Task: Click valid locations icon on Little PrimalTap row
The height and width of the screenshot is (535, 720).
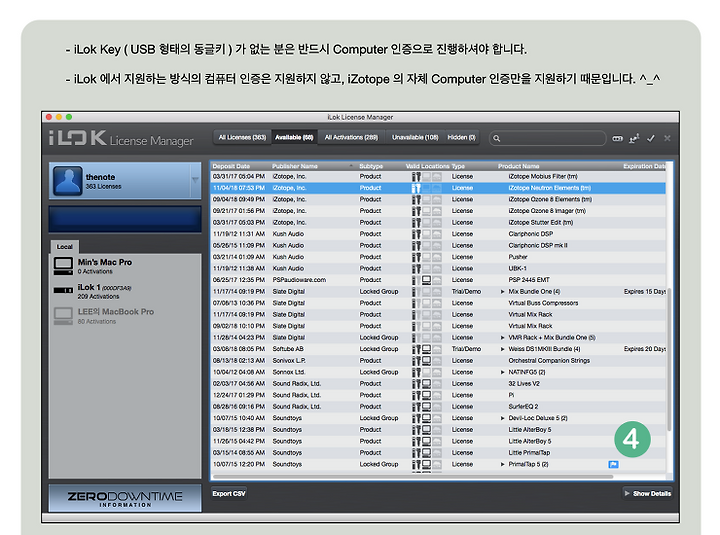Action: 427,453
